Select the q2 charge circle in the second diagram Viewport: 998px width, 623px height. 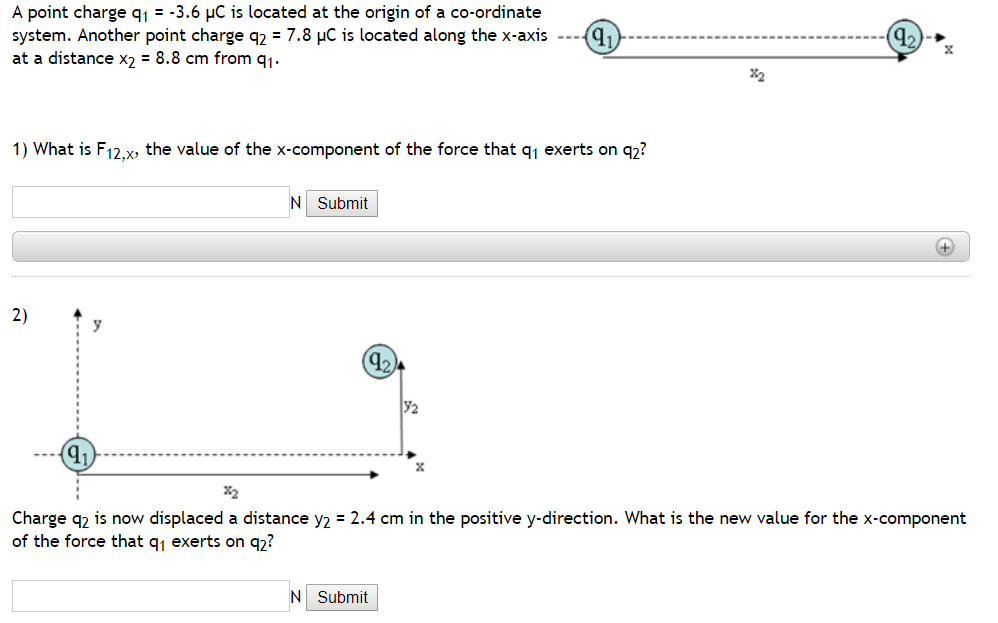(378, 361)
